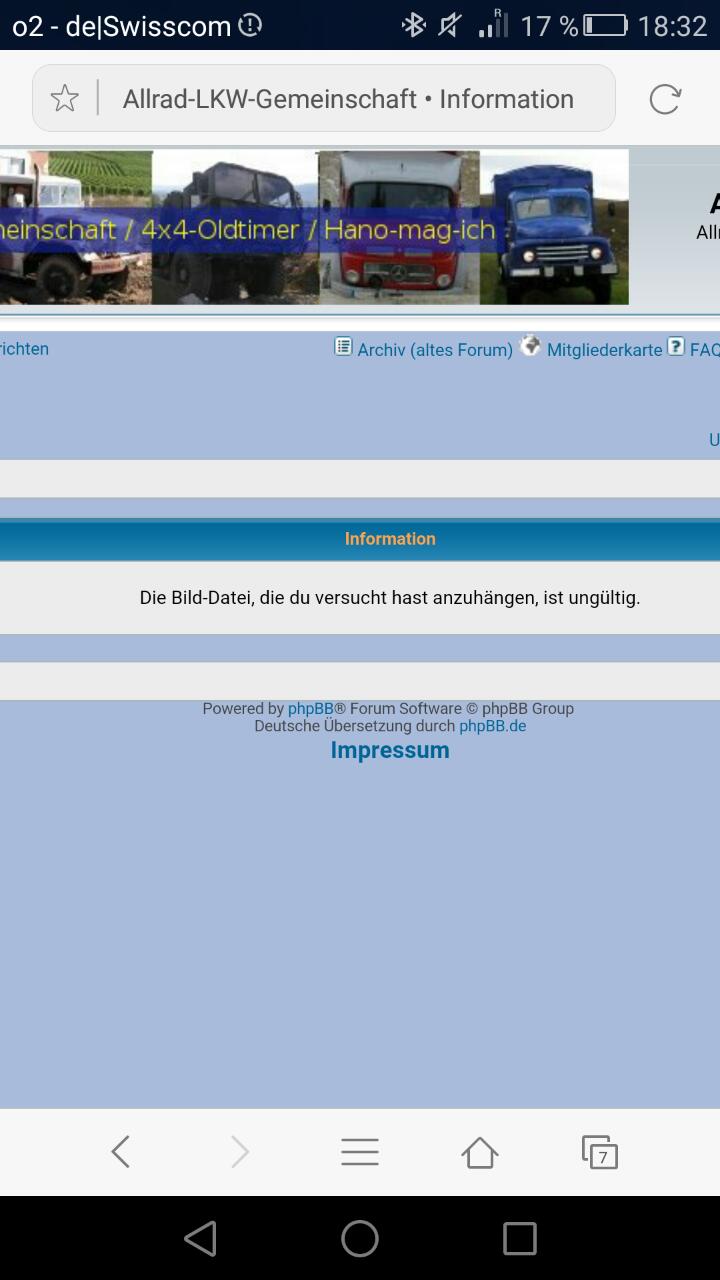Follow the phpBB.de translation link
Screen dimensions: 720x1280
tap(492, 726)
